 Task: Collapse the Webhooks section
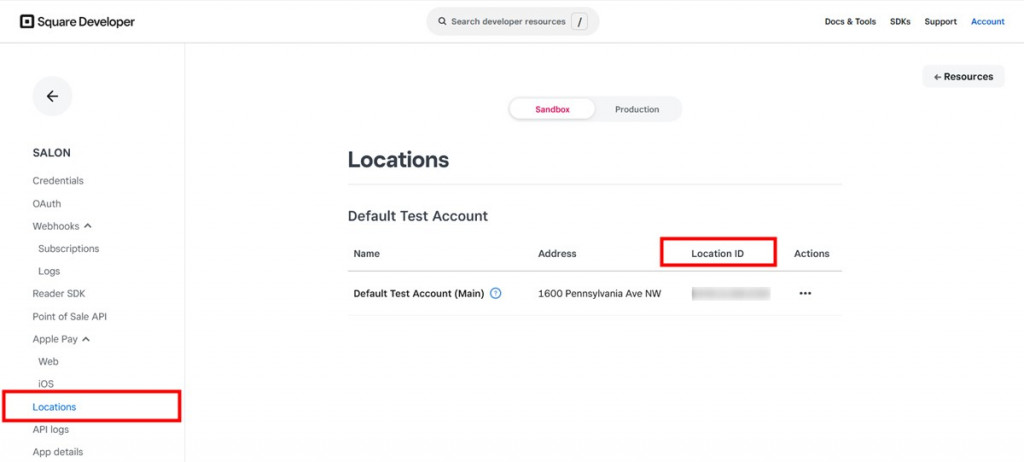pyautogui.click(x=88, y=226)
